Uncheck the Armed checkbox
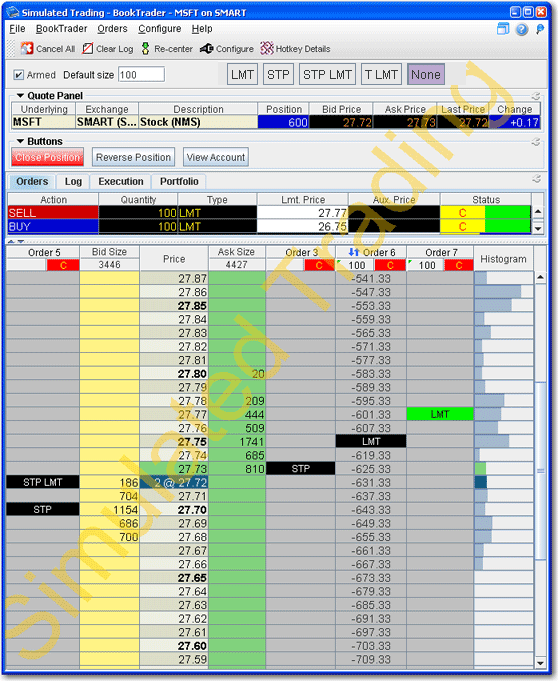Image resolution: width=558 pixels, height=681 pixels. (18, 75)
